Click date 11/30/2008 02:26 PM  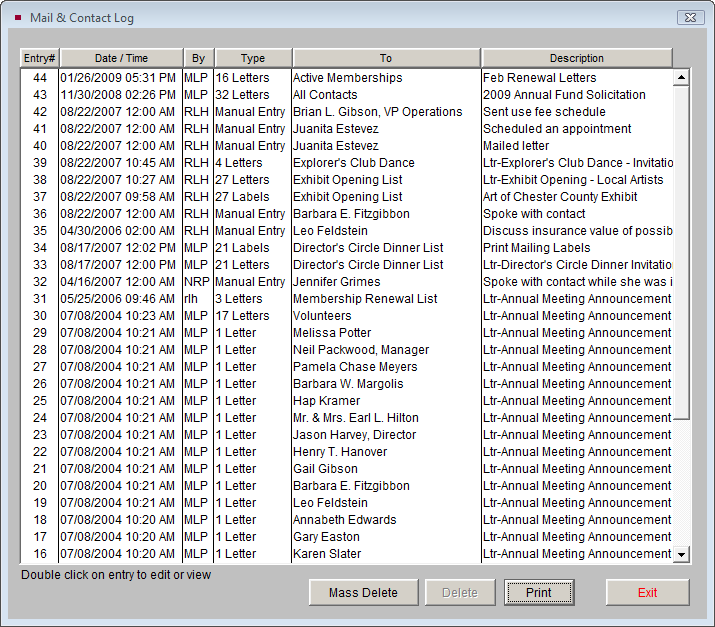click(118, 95)
